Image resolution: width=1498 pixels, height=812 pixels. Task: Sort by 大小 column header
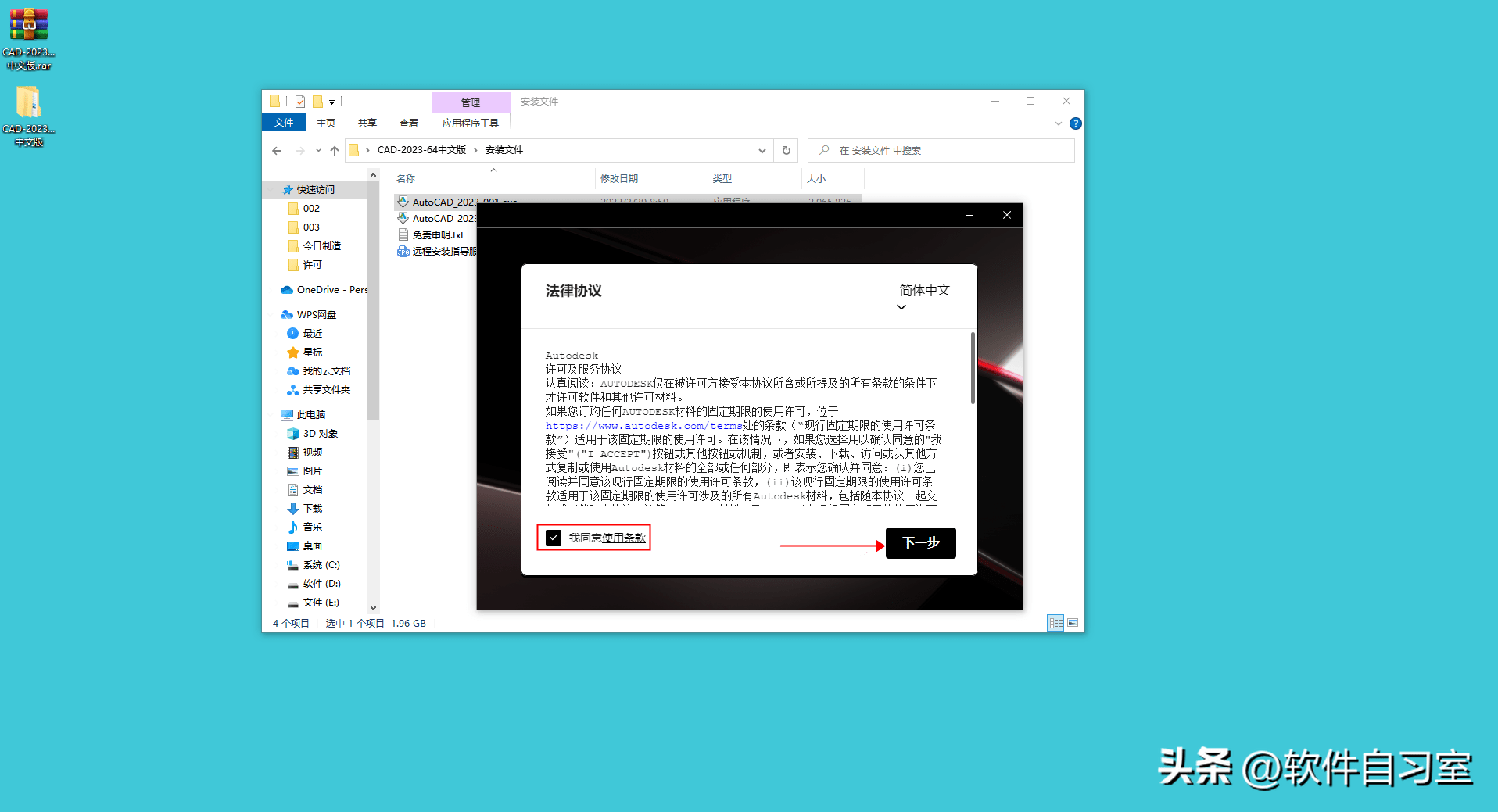pos(816,179)
